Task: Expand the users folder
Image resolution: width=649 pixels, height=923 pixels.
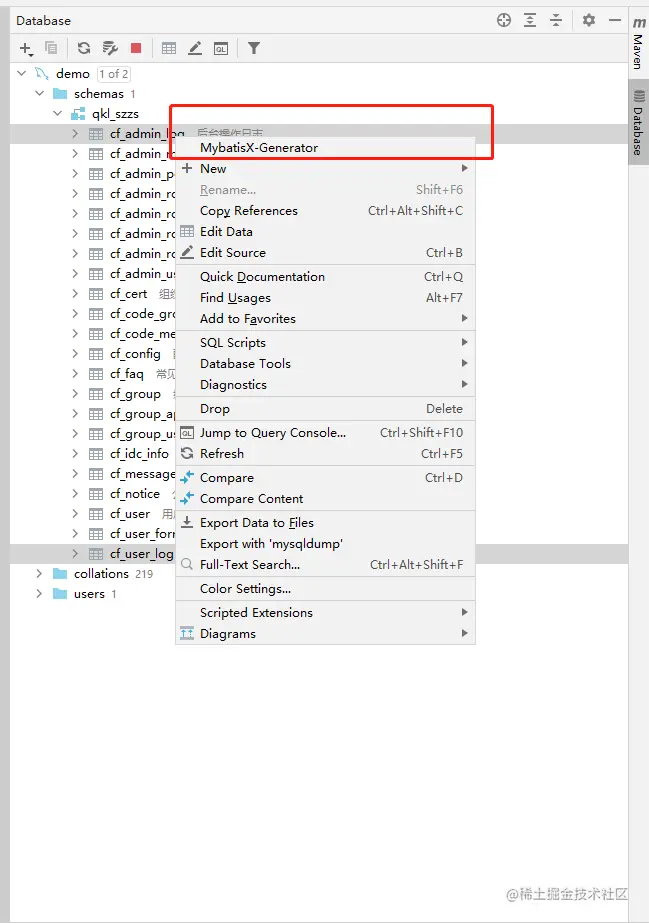Action: point(39,593)
